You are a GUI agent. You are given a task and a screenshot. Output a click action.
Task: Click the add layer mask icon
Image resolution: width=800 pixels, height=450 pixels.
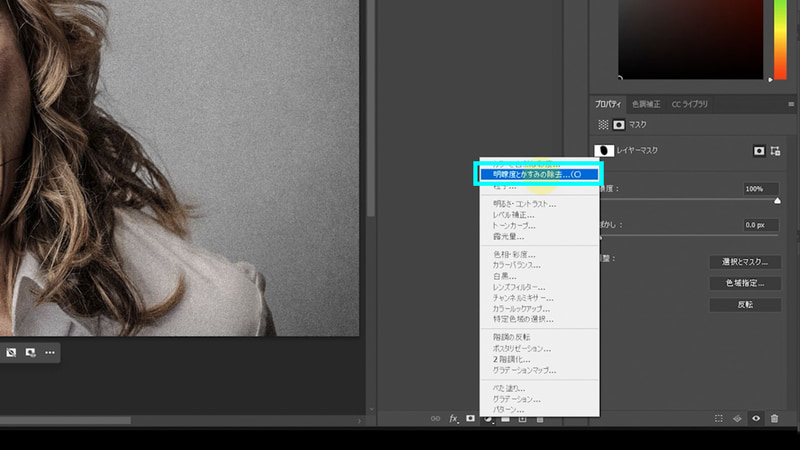(x=470, y=418)
